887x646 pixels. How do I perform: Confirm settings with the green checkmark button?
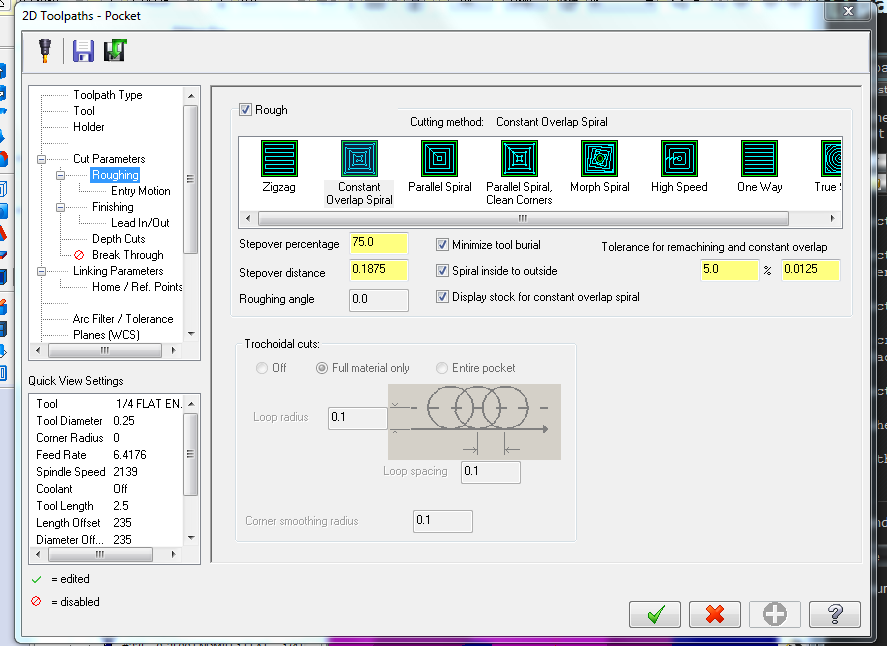coord(655,614)
